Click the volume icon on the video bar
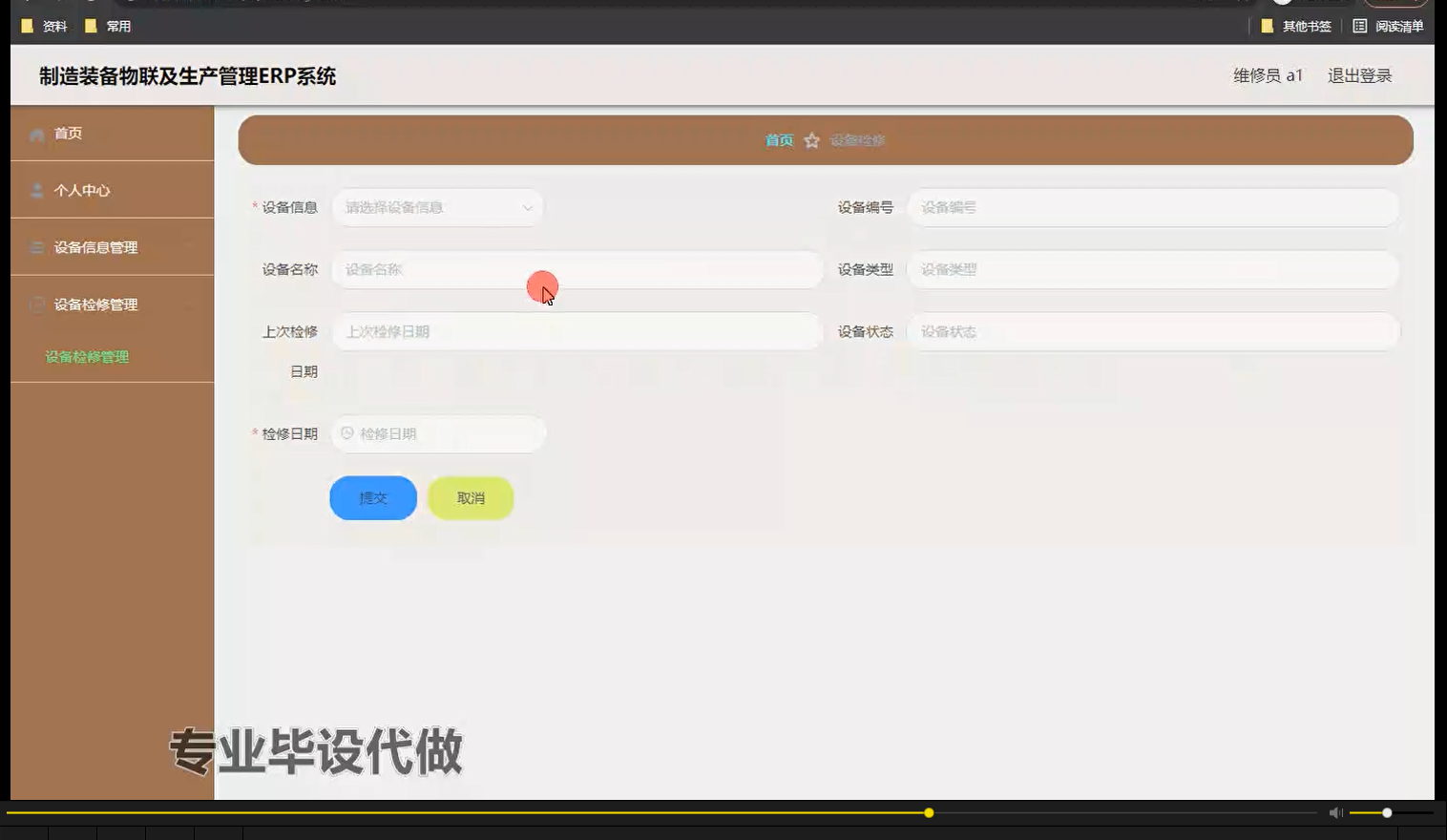 pyautogui.click(x=1335, y=812)
